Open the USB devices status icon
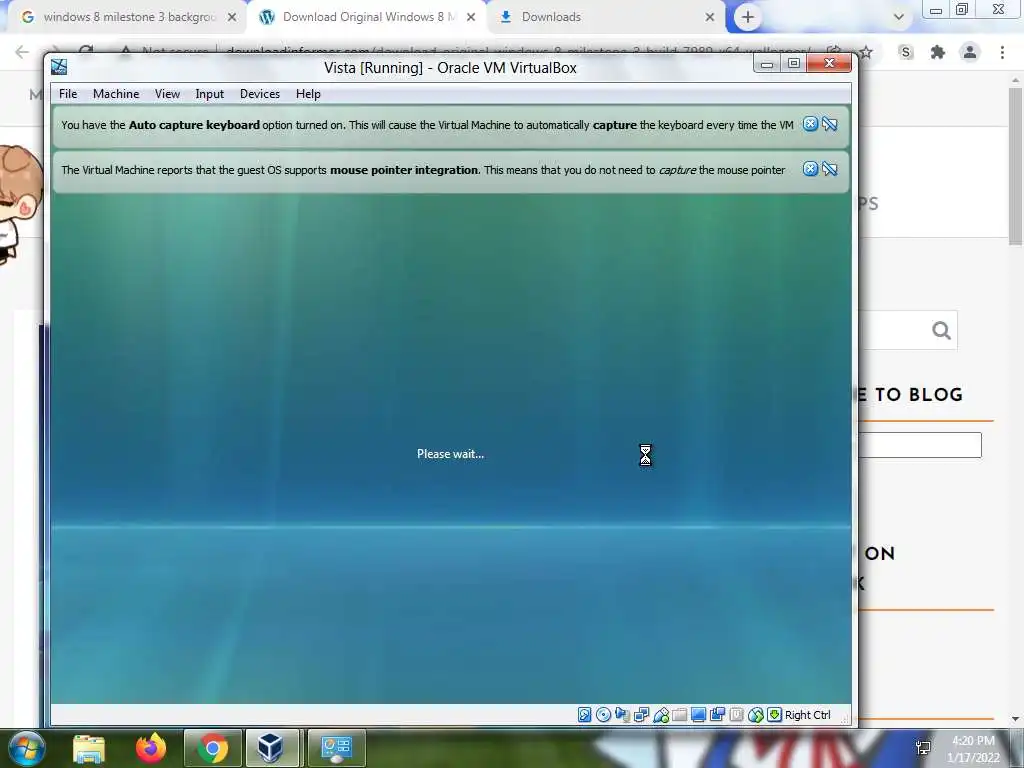Screen dimensions: 1024x768 660,715
